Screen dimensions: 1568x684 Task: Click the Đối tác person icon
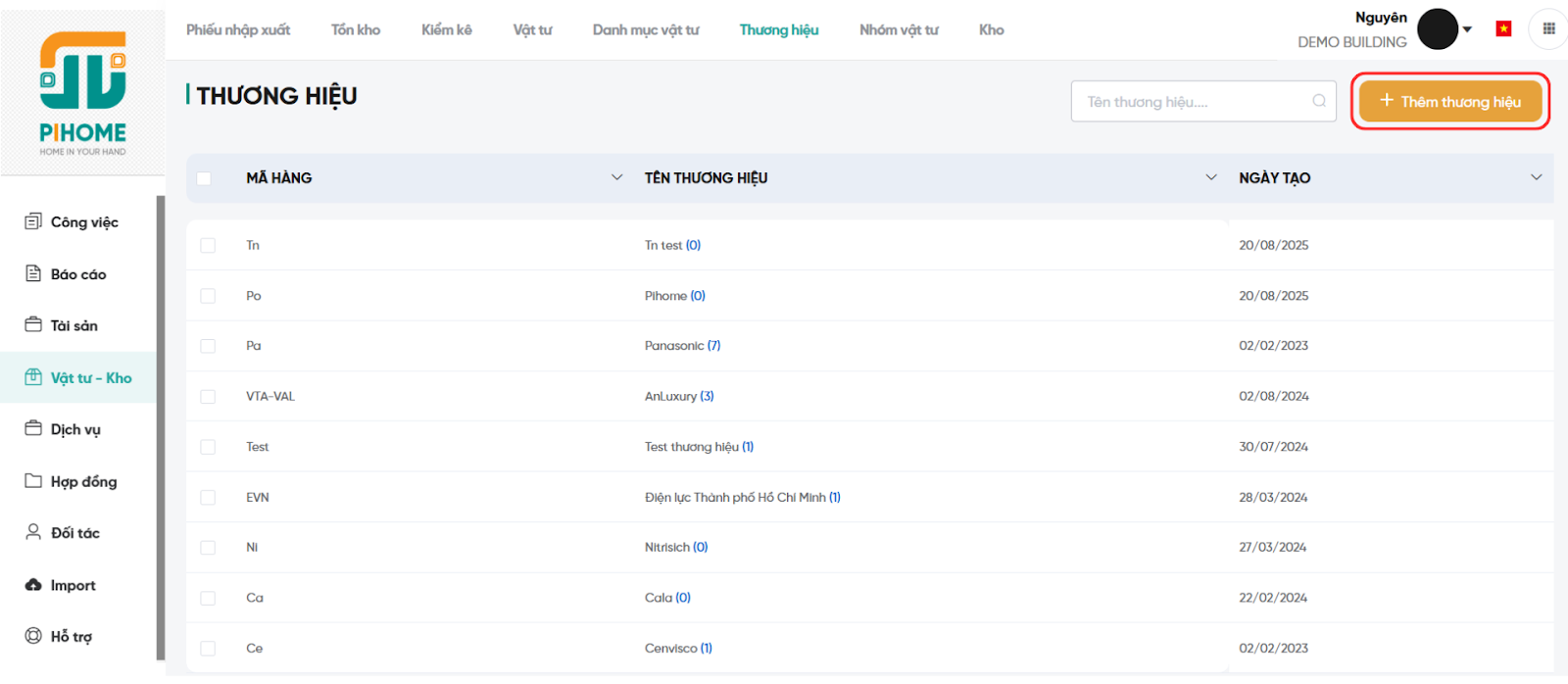tap(33, 532)
